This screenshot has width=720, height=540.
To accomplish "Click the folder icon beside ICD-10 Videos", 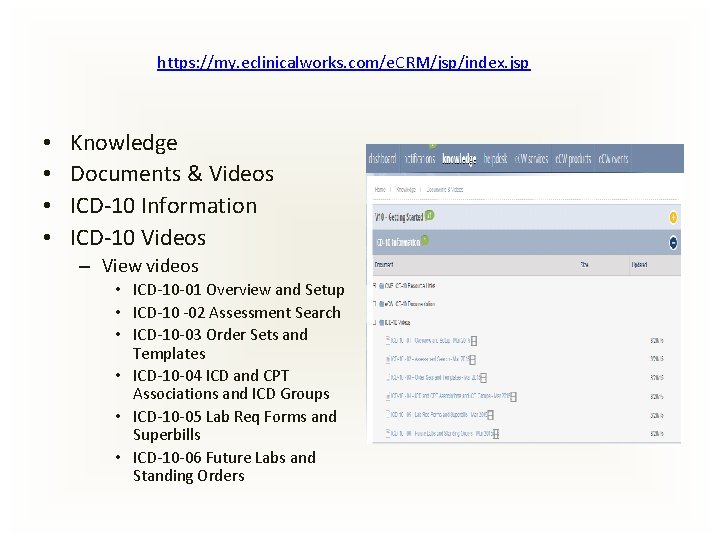I will [381, 323].
